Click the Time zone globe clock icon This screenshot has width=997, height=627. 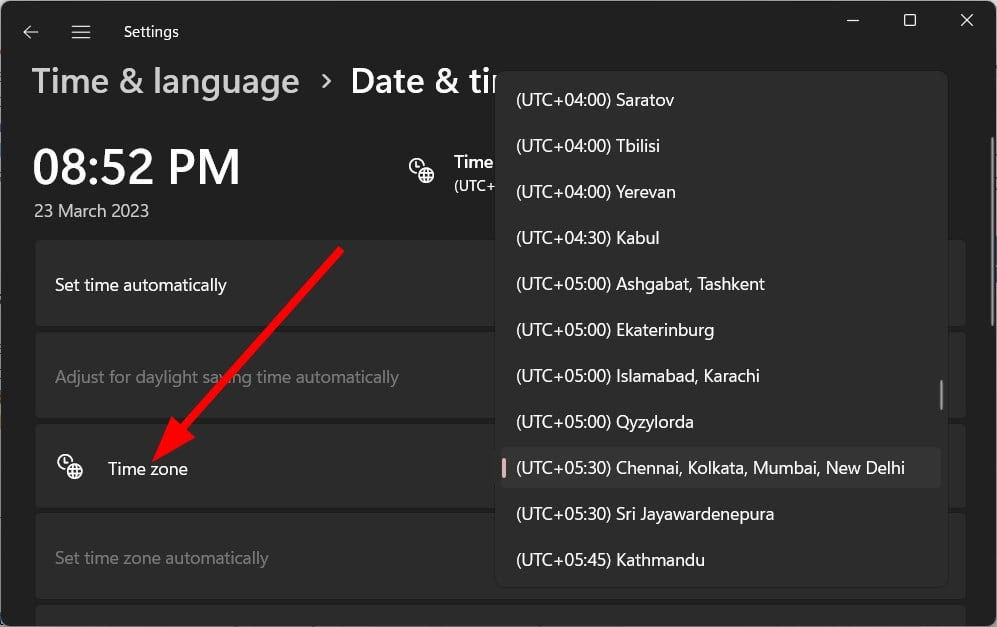(x=70, y=467)
